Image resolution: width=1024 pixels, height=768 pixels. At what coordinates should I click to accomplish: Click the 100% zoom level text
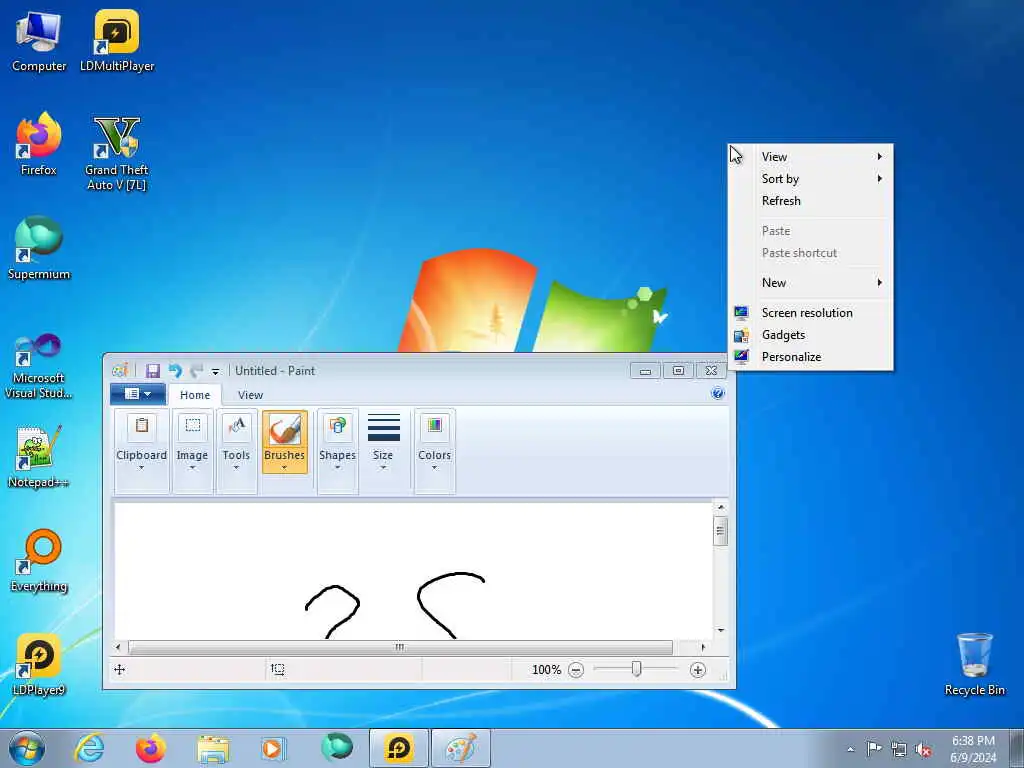[547, 670]
